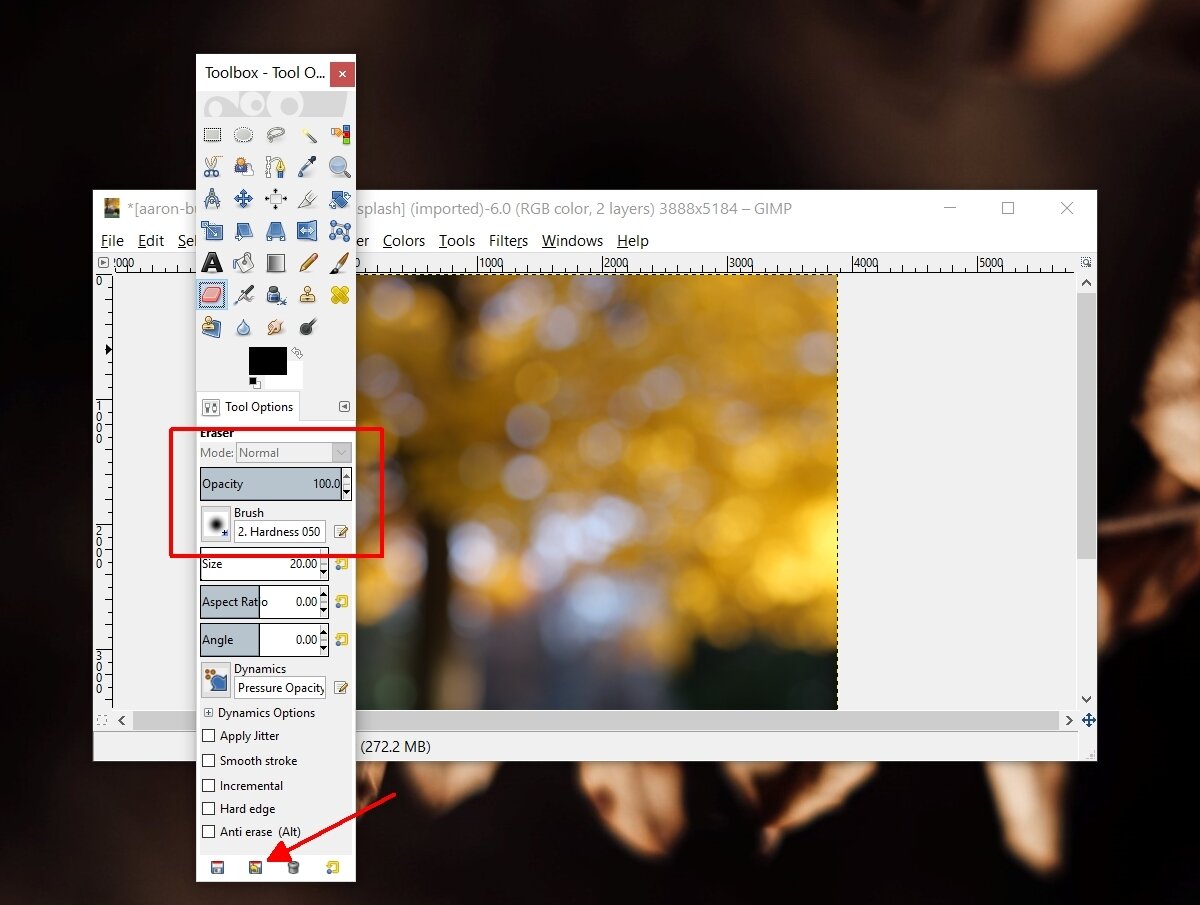Enable the Apply Jitter checkbox
Viewport: 1200px width, 905px height.
pos(208,736)
